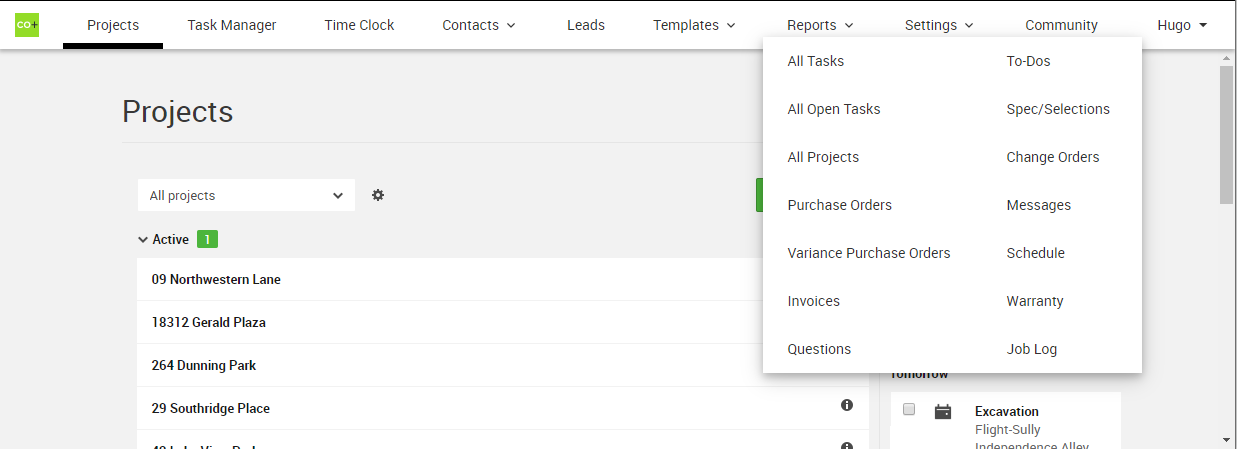Go to the Task Manager tab
This screenshot has height=449, width=1237.
[232, 25]
